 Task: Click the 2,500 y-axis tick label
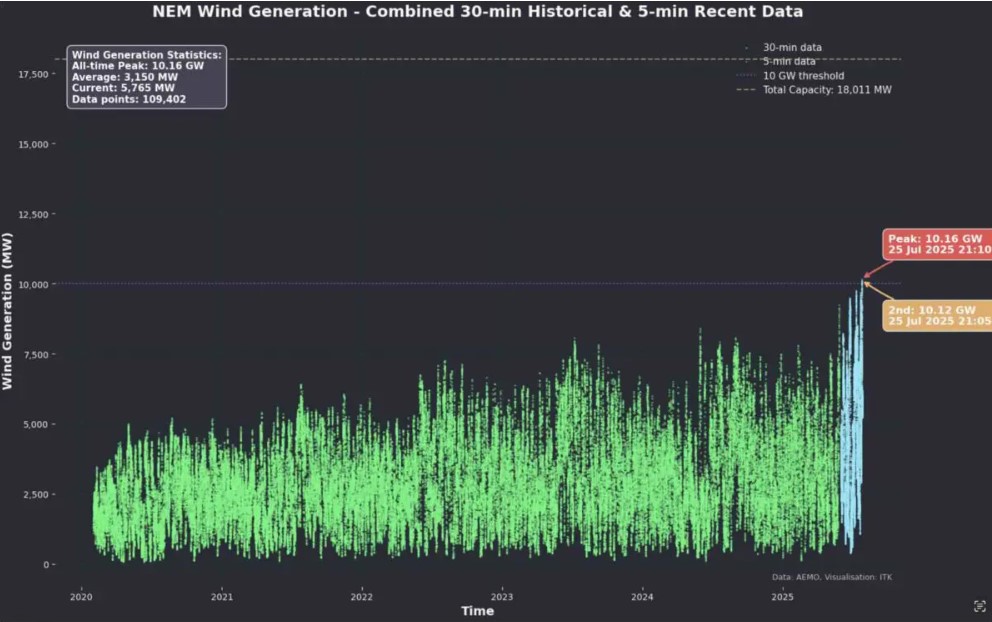click(x=36, y=495)
